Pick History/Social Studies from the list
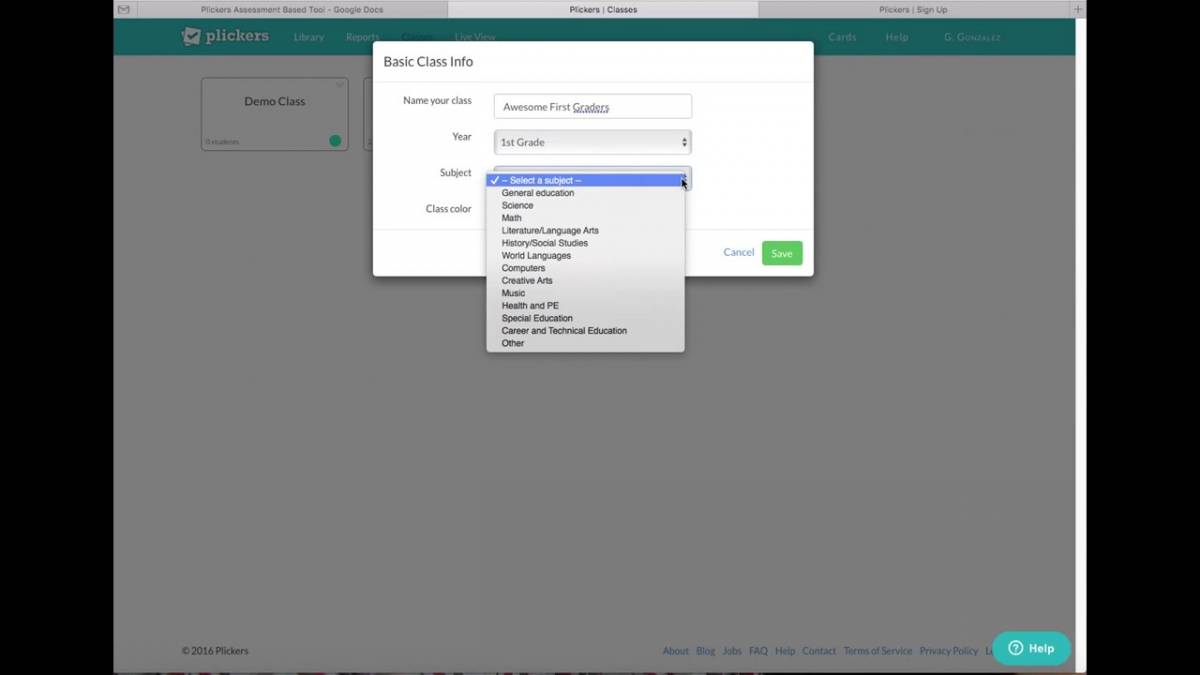1200x675 pixels. point(585,243)
